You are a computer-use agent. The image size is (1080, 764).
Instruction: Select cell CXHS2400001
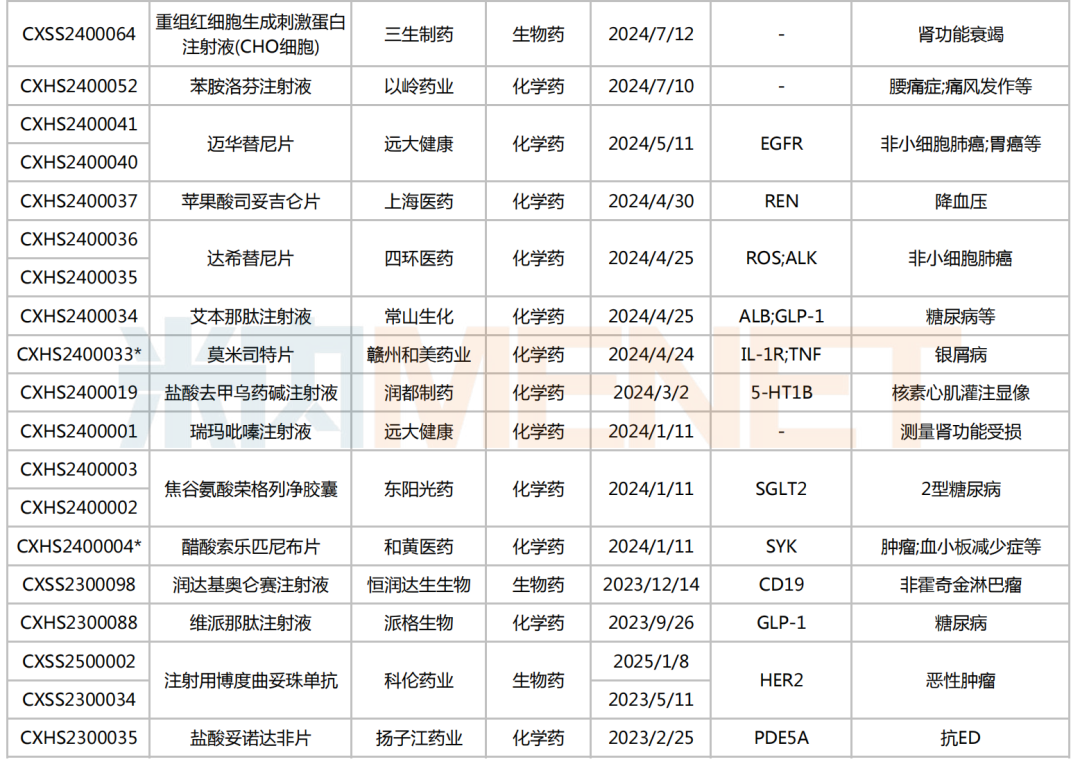pyautogui.click(x=79, y=431)
